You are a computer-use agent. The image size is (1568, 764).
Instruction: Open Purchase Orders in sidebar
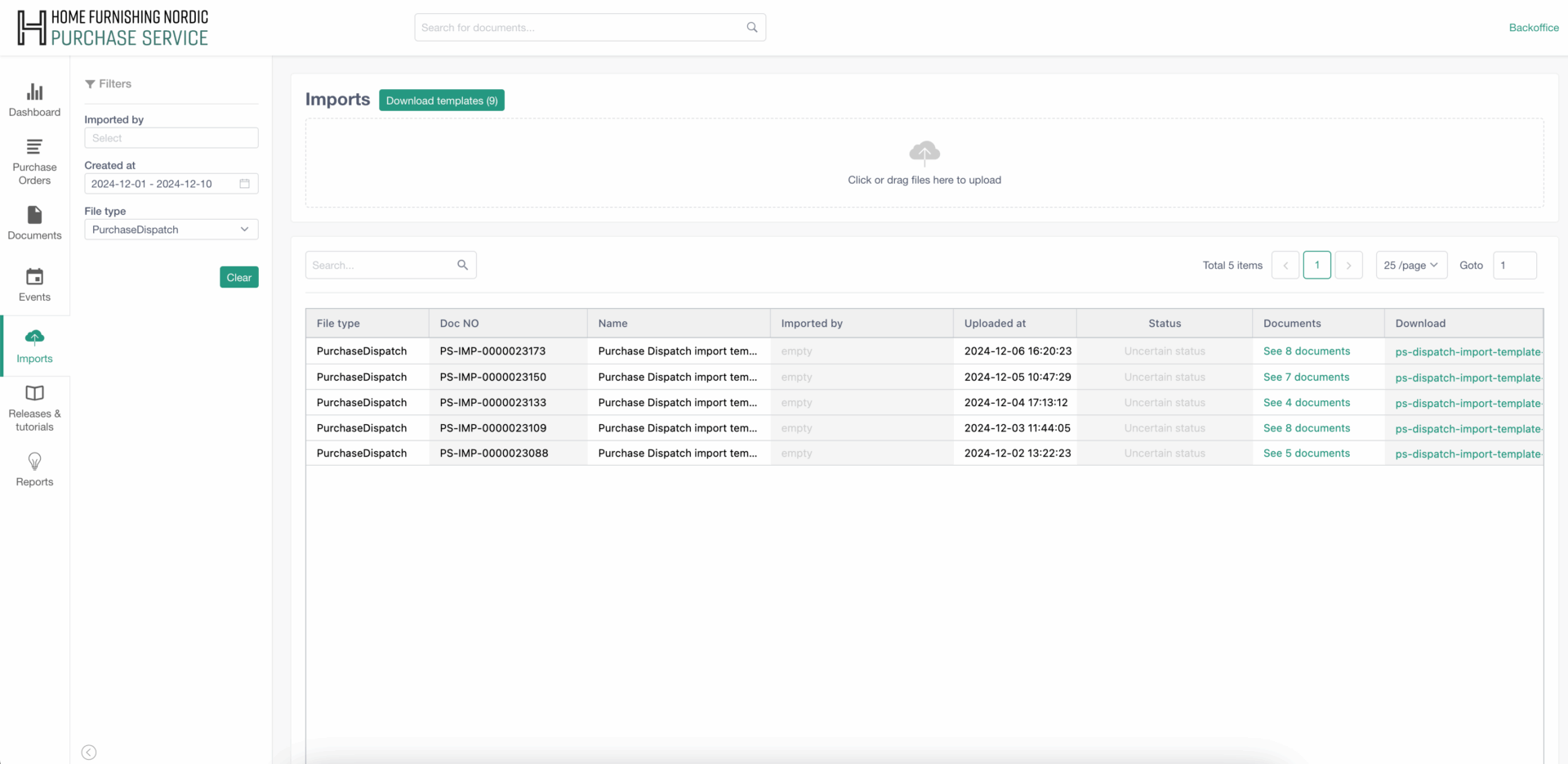[34, 162]
